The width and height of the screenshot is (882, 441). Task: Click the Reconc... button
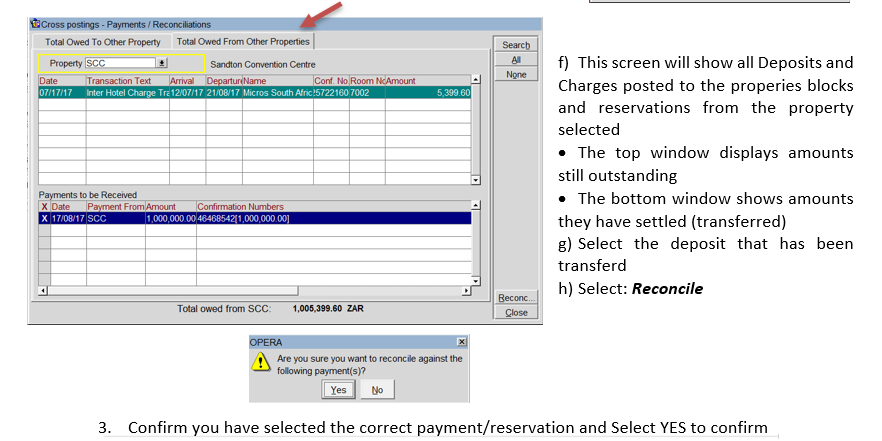(x=516, y=298)
